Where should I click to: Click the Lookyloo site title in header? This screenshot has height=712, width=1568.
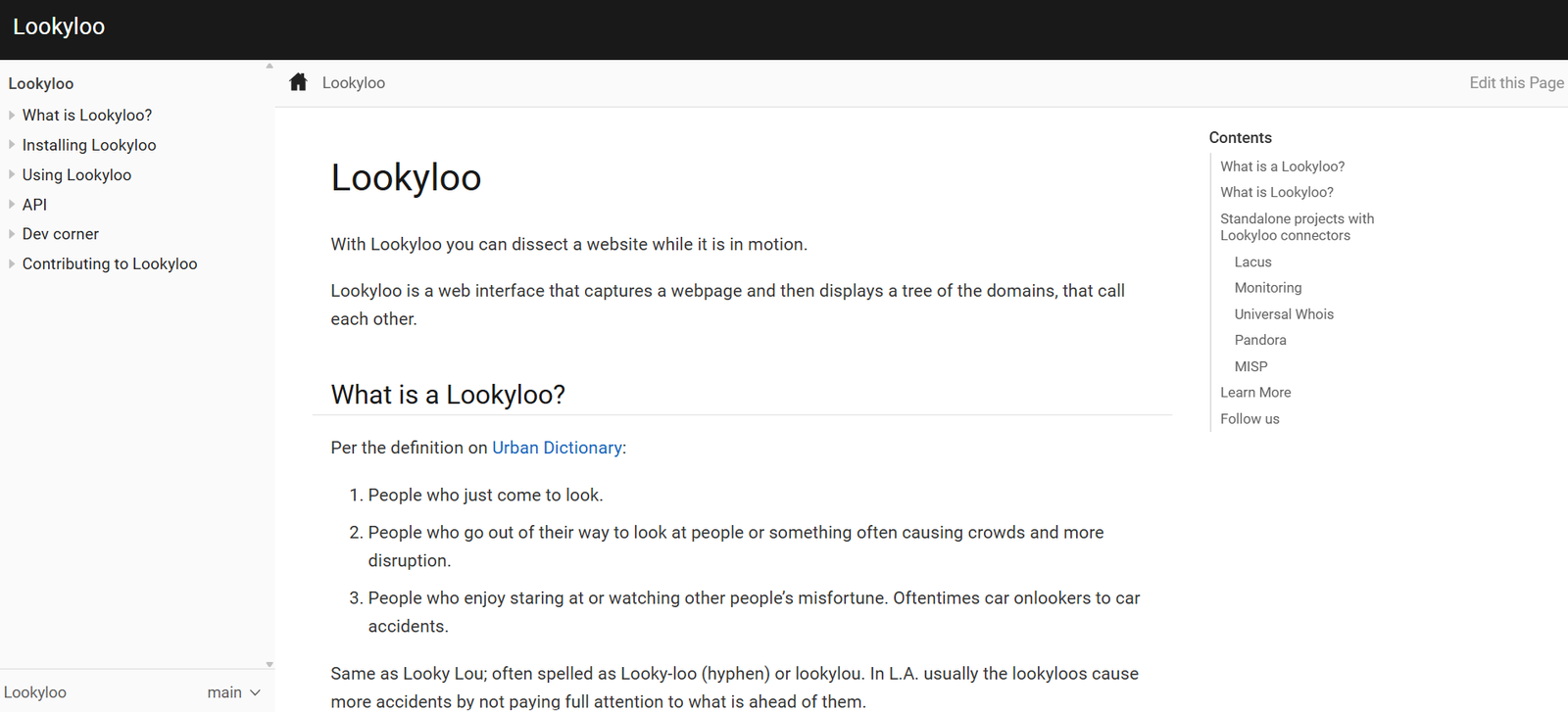pos(59,27)
